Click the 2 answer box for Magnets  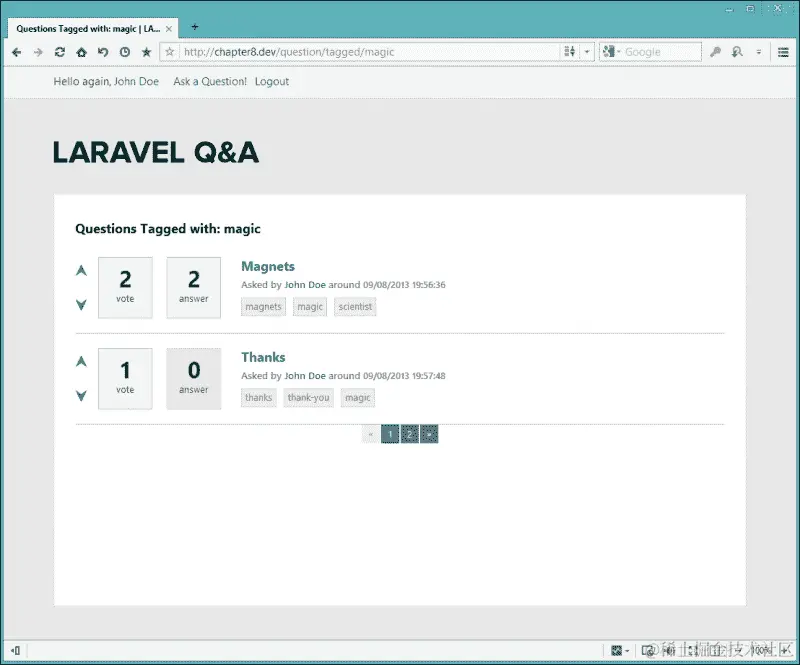[194, 288]
